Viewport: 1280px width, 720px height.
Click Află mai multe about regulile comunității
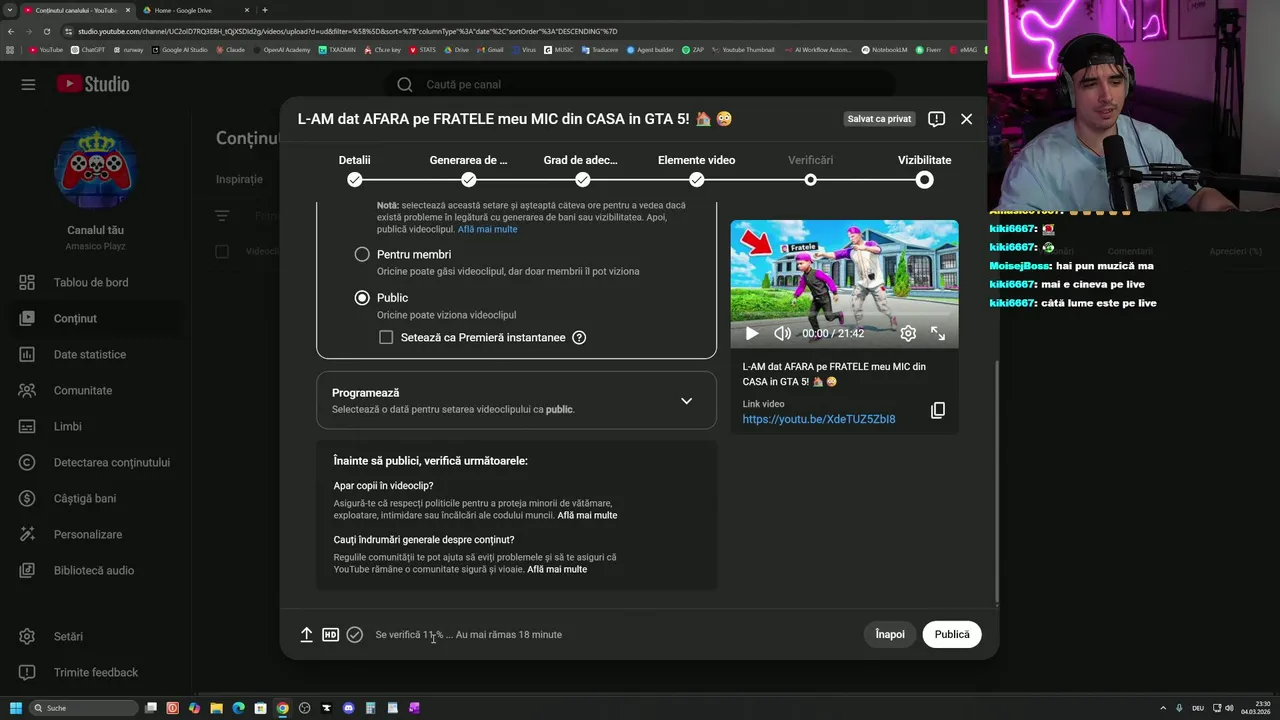[557, 569]
